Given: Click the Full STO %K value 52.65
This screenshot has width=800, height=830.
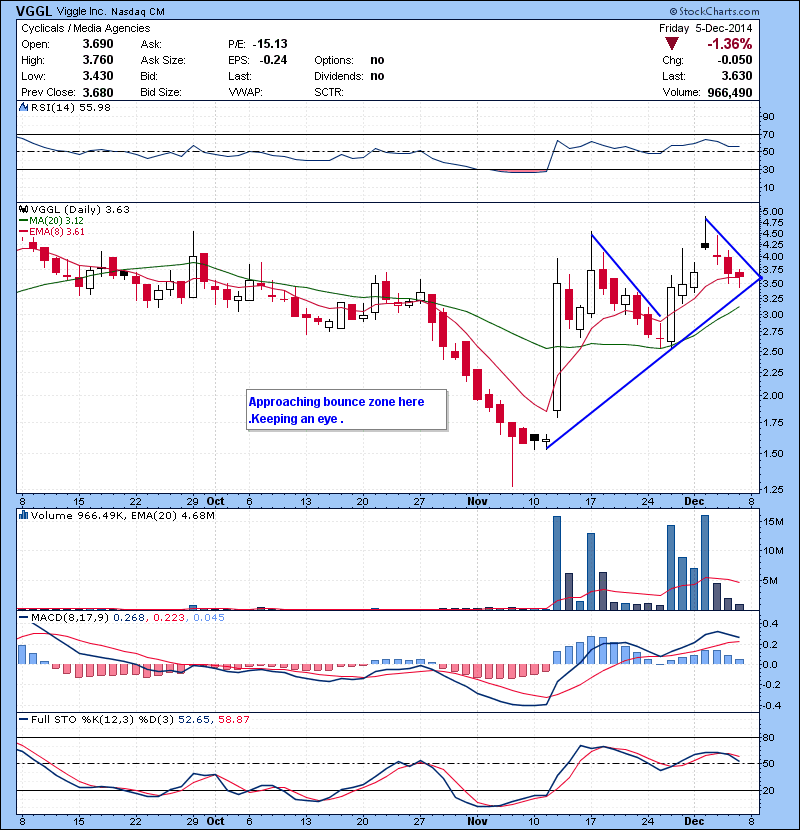Looking at the screenshot, I should [x=194, y=719].
